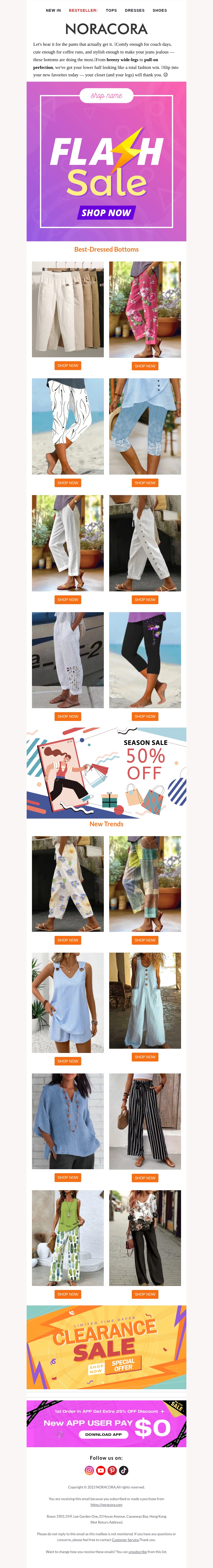Select the BESTSELLER menu item
Image resolution: width=213 pixels, height=1568 pixels.
tap(83, 10)
